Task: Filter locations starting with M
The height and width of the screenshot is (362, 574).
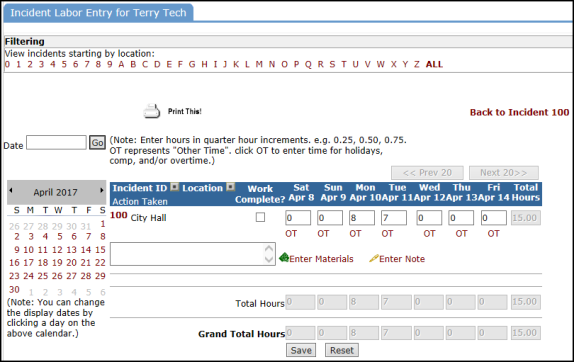Action: [x=259, y=64]
